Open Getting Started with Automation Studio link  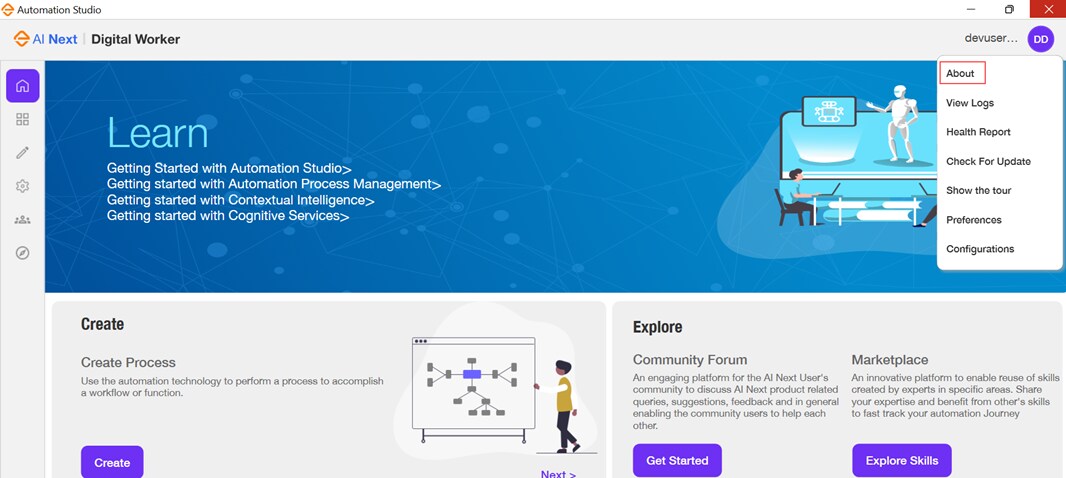tap(229, 169)
